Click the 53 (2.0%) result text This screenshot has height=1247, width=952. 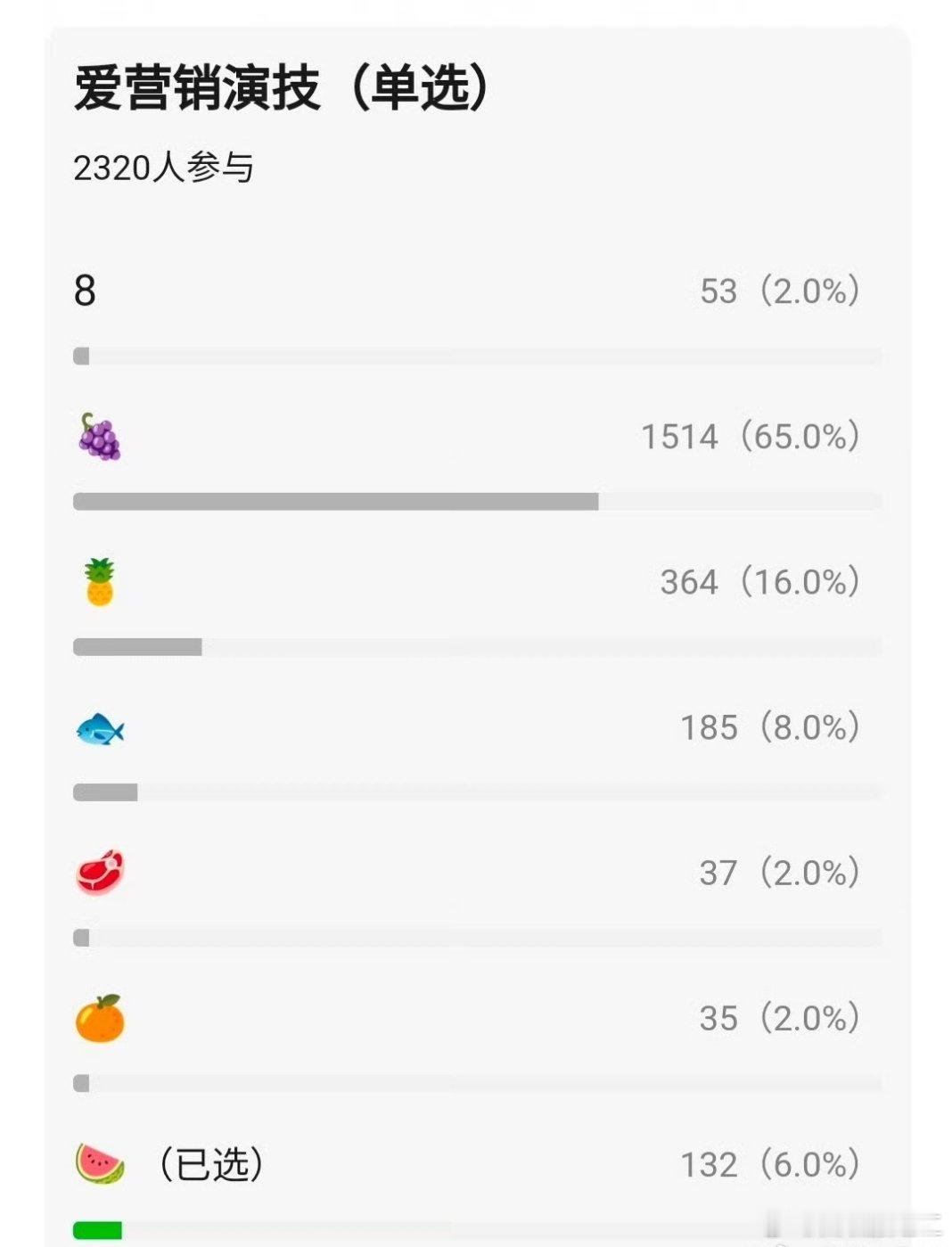(x=780, y=291)
